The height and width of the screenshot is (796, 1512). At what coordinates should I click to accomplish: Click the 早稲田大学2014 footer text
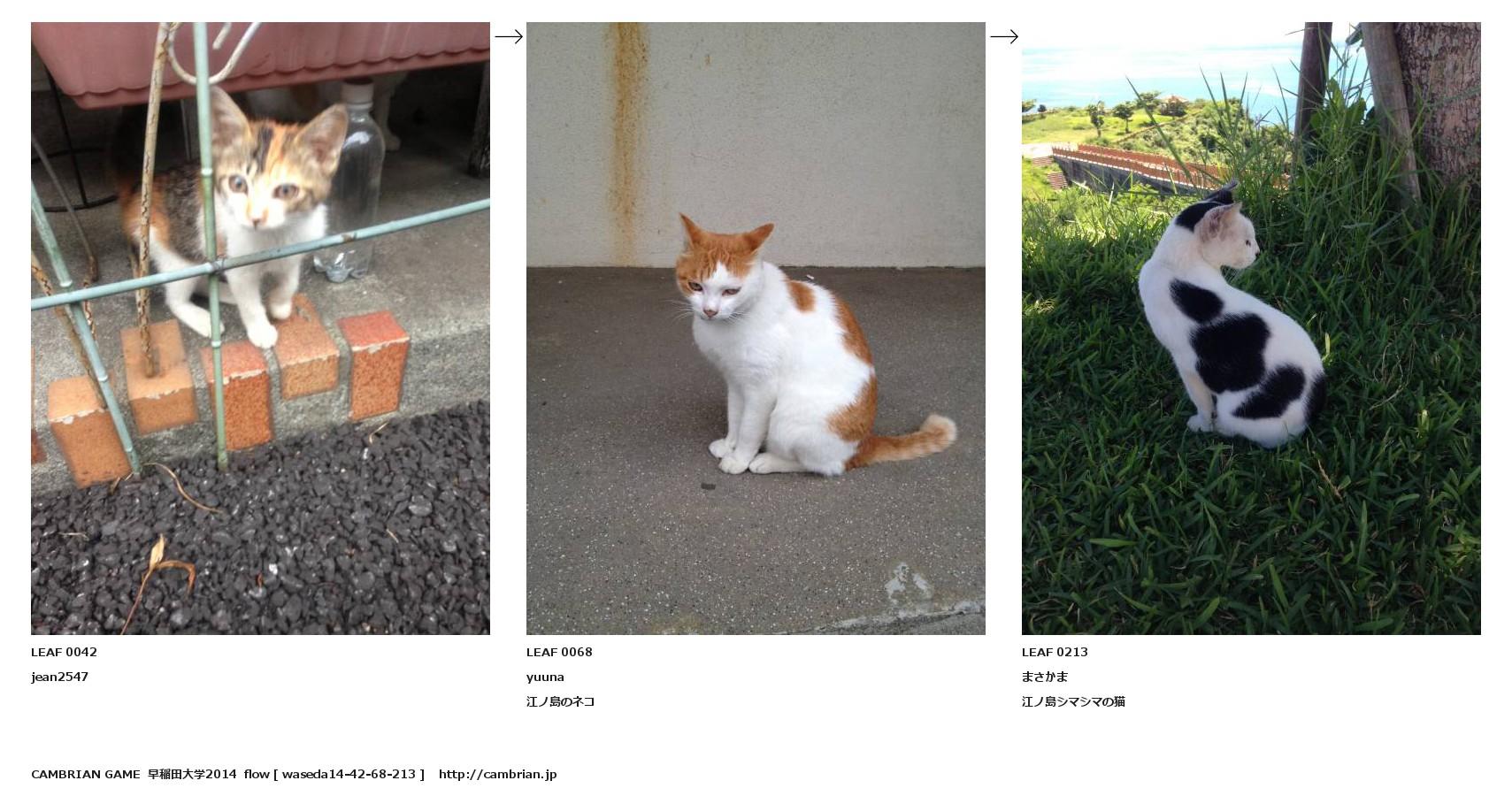pyautogui.click(x=192, y=774)
